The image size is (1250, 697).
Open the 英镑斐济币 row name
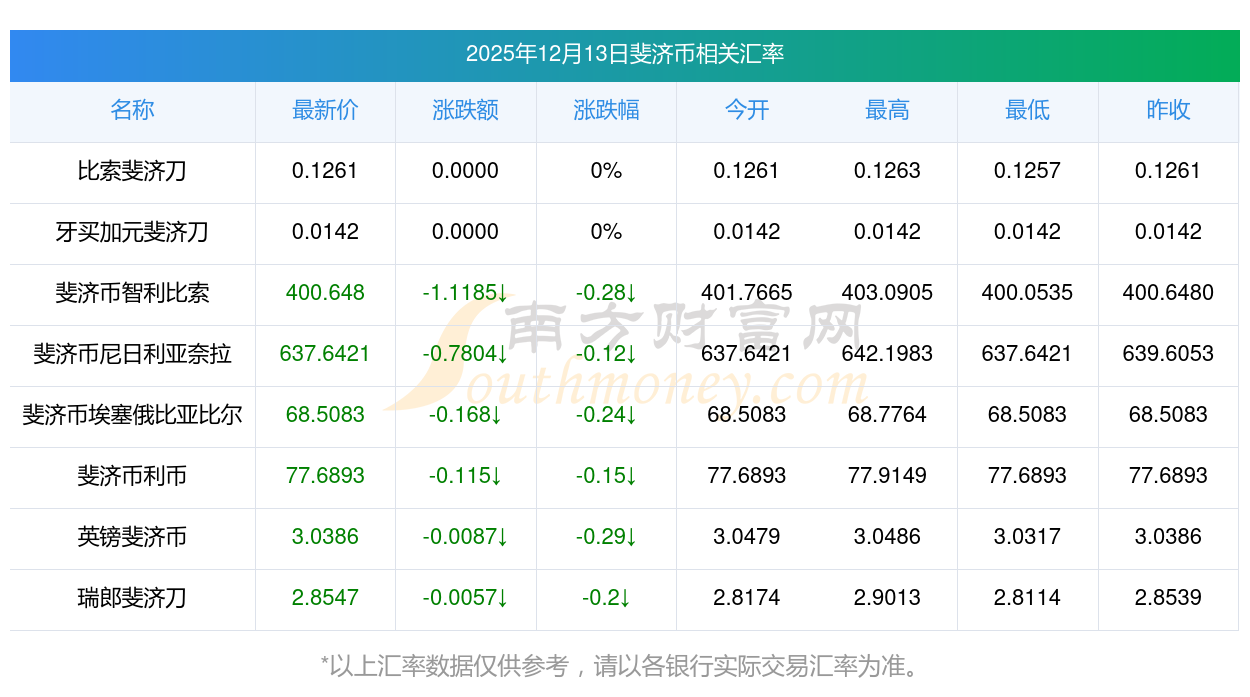tap(132, 537)
